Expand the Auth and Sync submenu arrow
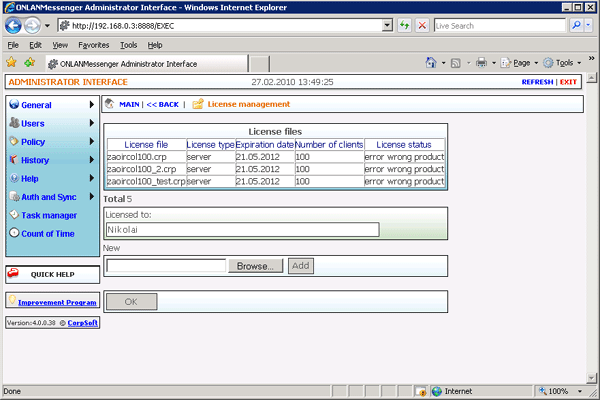This screenshot has width=600, height=400. (x=91, y=196)
